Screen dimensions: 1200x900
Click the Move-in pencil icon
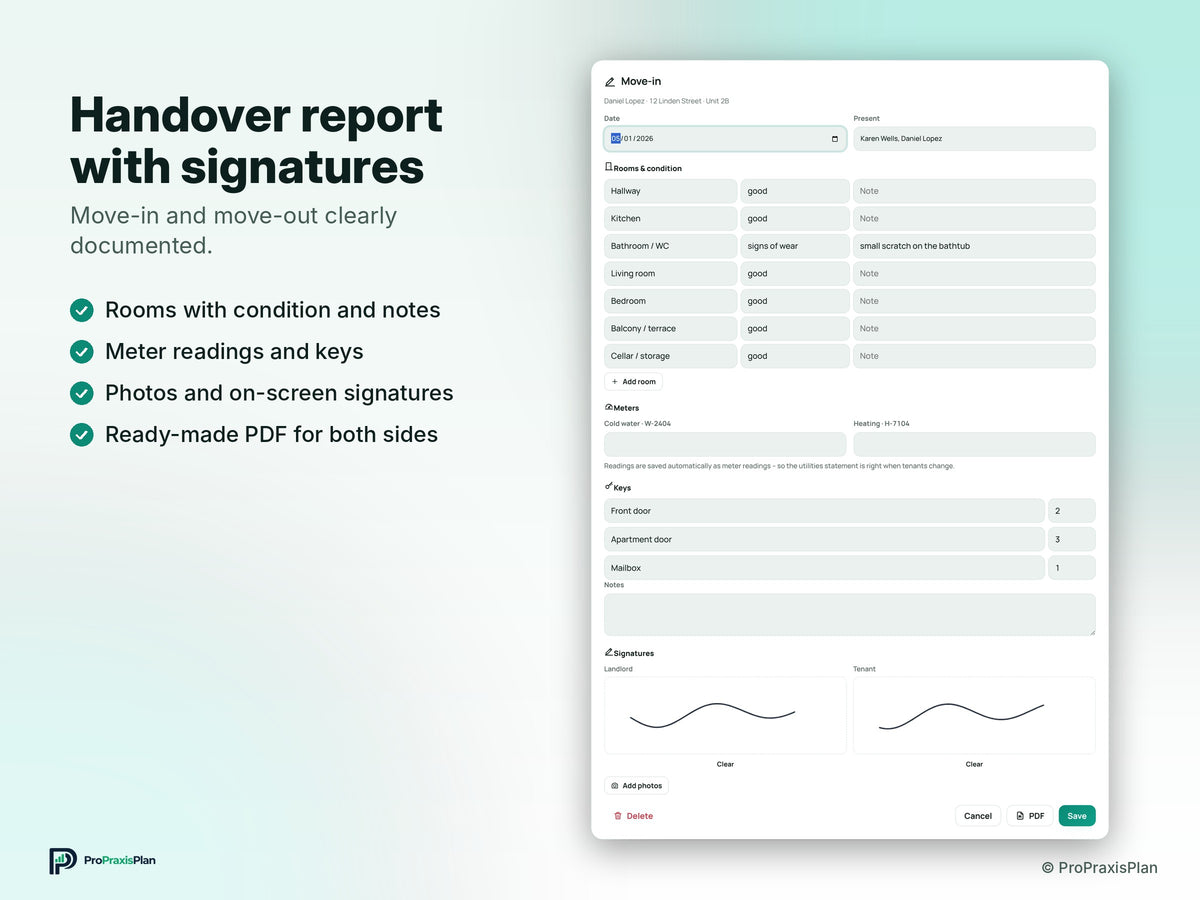click(x=610, y=82)
